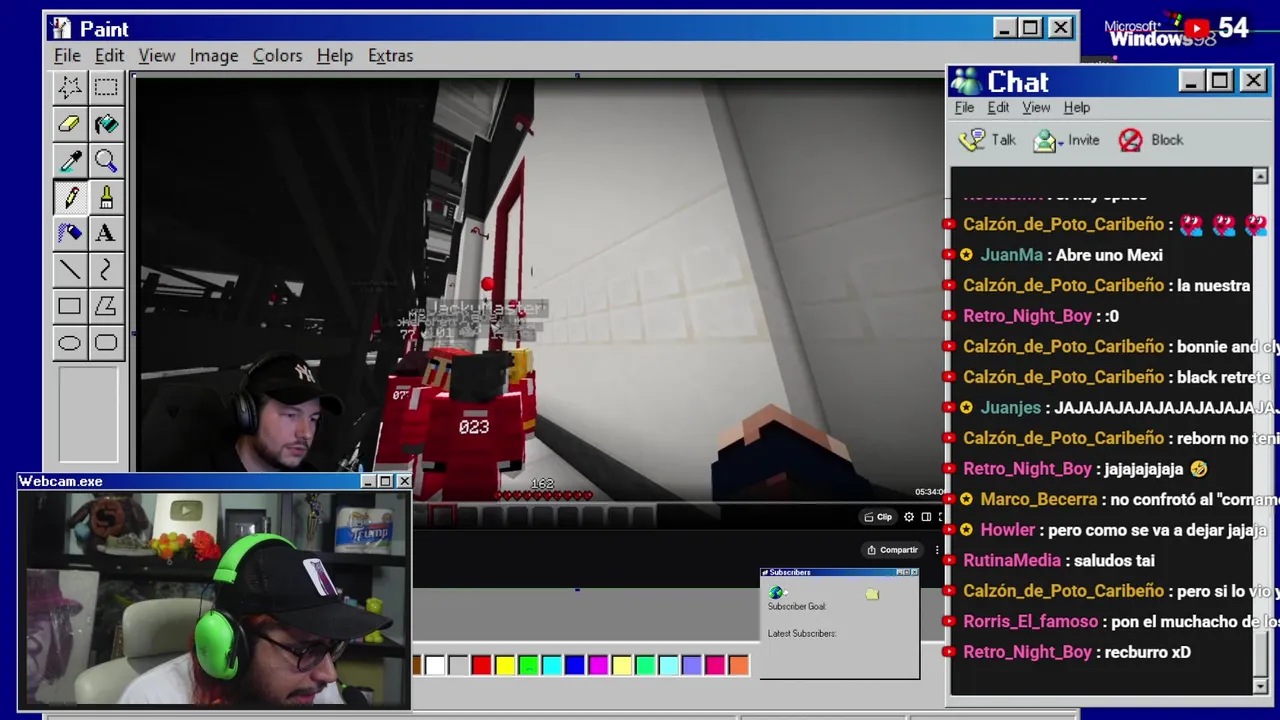Click username Howler in chat

(1007, 530)
